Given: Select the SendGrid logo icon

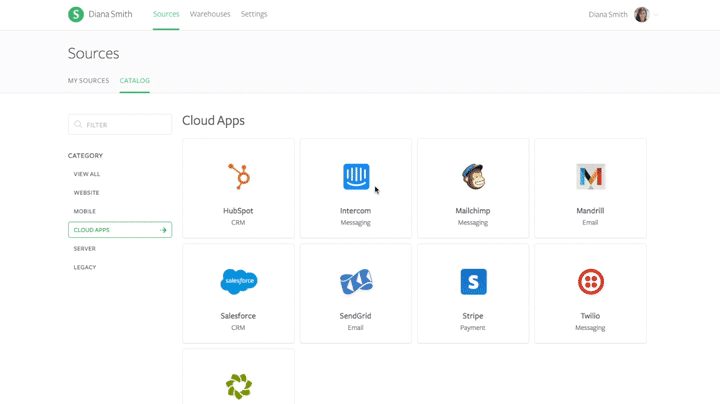Looking at the screenshot, I should click(x=356, y=282).
